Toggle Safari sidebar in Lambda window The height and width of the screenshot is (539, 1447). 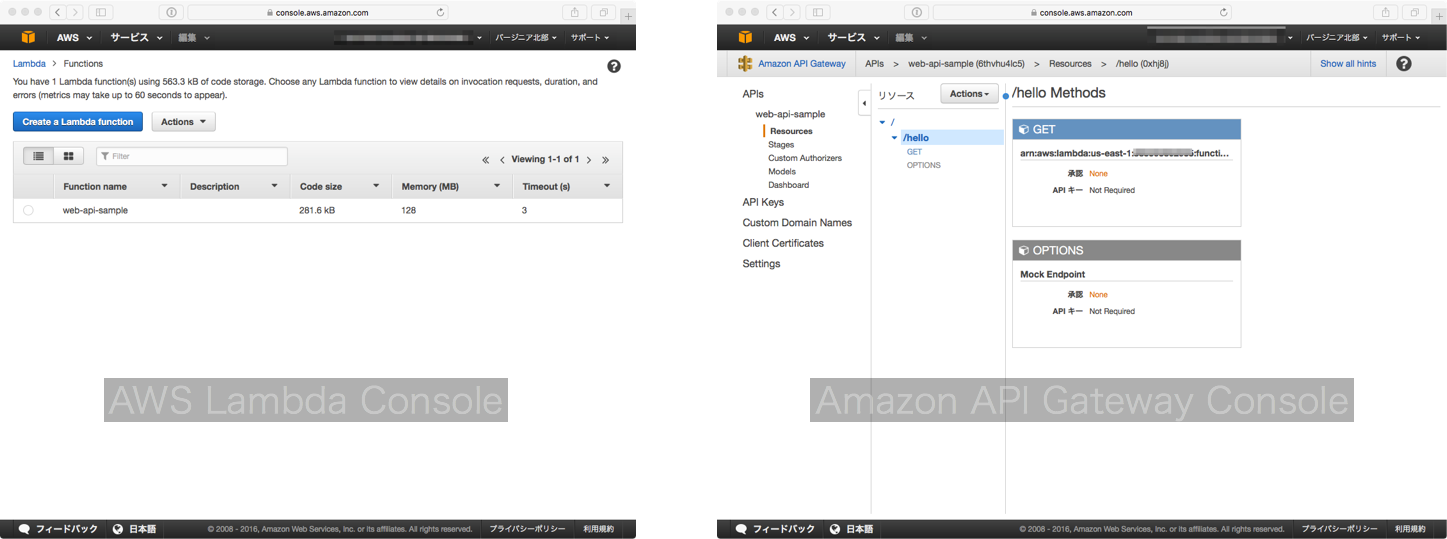[x=101, y=12]
